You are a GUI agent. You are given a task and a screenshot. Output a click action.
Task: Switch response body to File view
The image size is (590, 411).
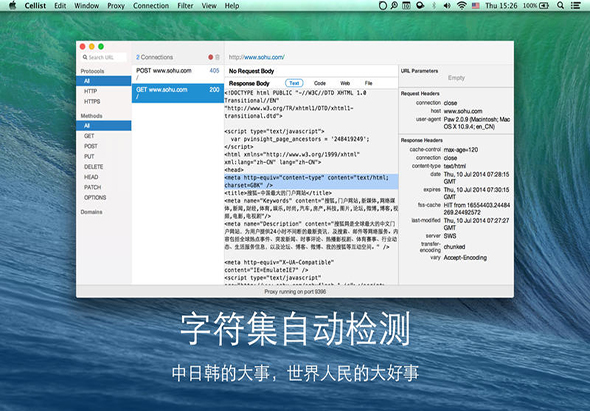(x=368, y=83)
